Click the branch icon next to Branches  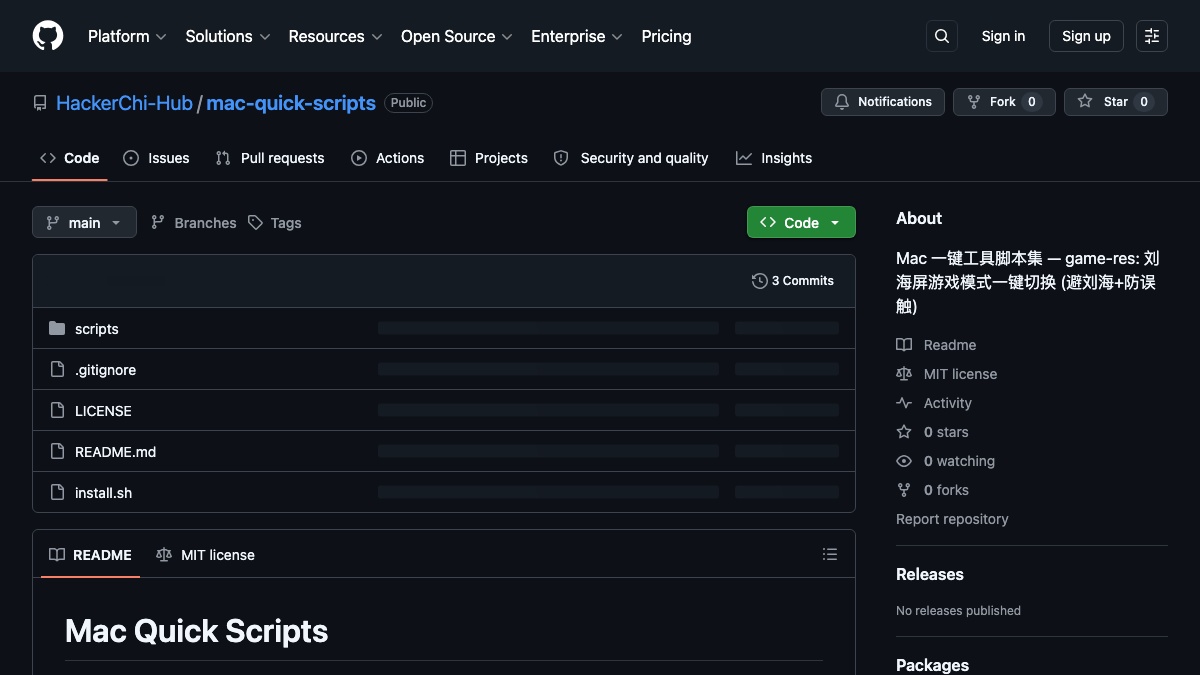[x=158, y=223]
